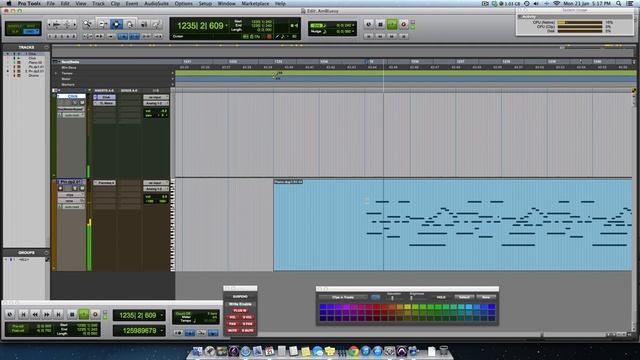Image resolution: width=640 pixels, height=360 pixels.
Task: Open the File menu
Action: (51, 3)
